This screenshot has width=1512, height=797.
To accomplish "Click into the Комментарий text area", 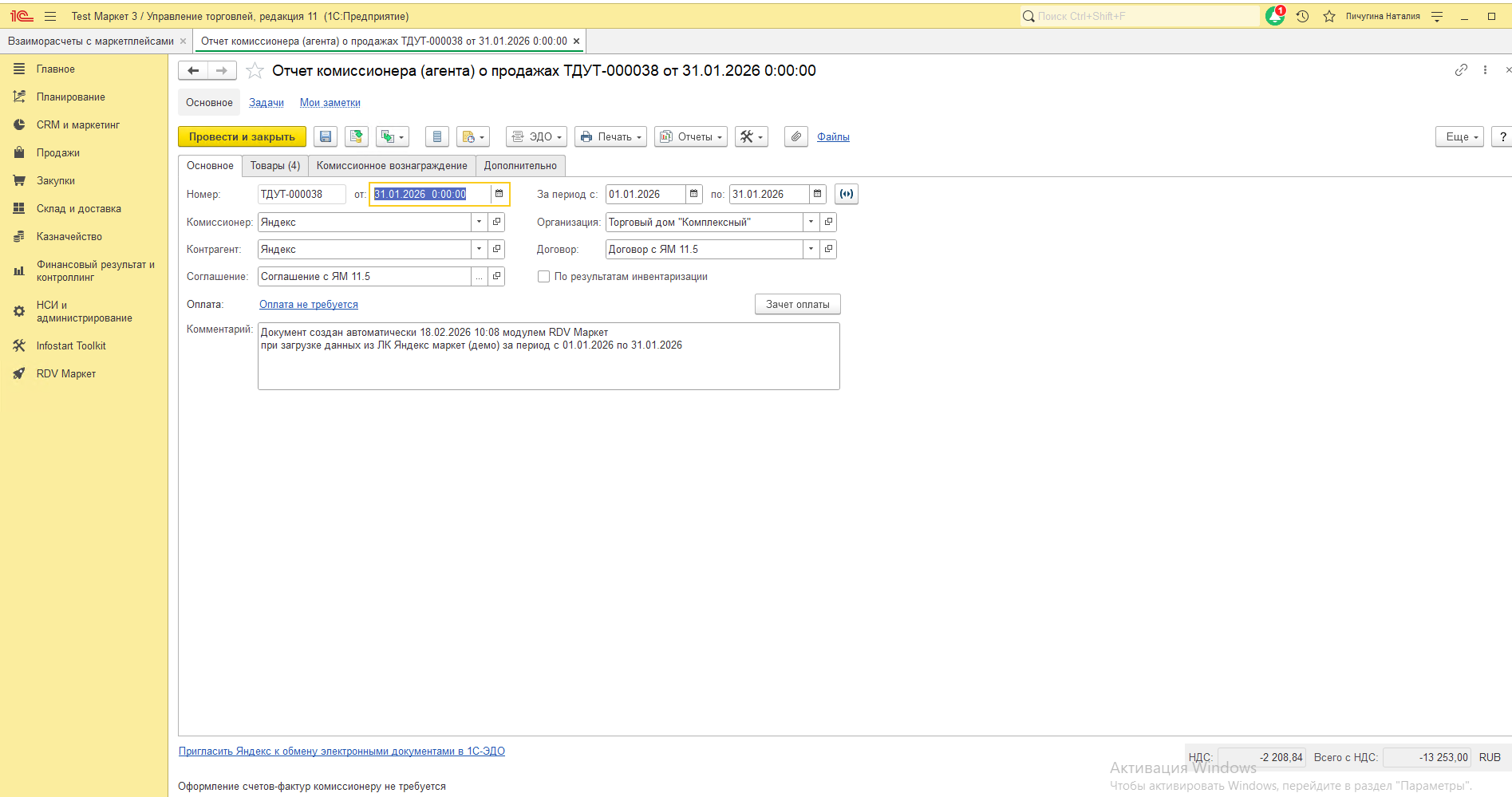I will (549, 356).
